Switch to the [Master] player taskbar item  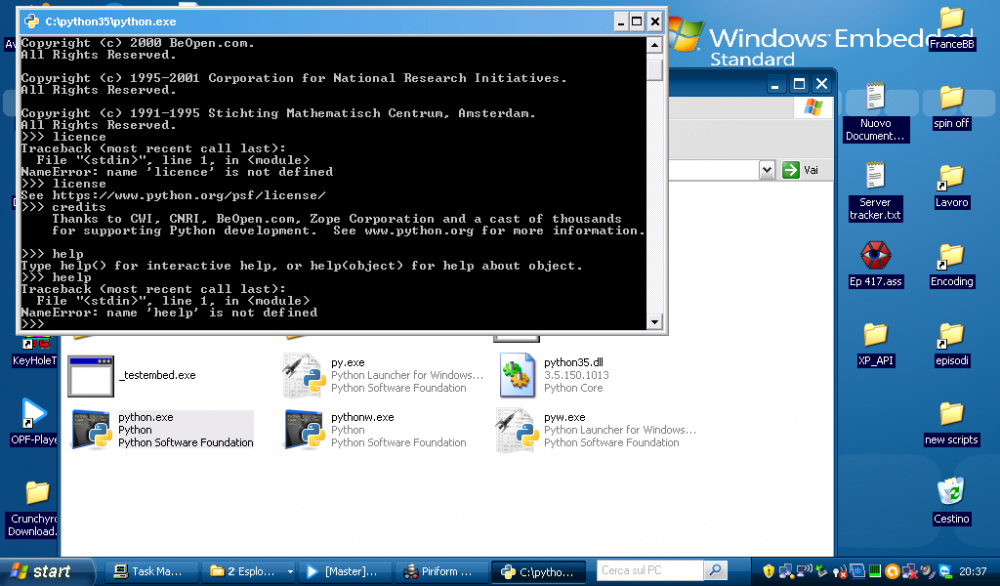pos(344,571)
